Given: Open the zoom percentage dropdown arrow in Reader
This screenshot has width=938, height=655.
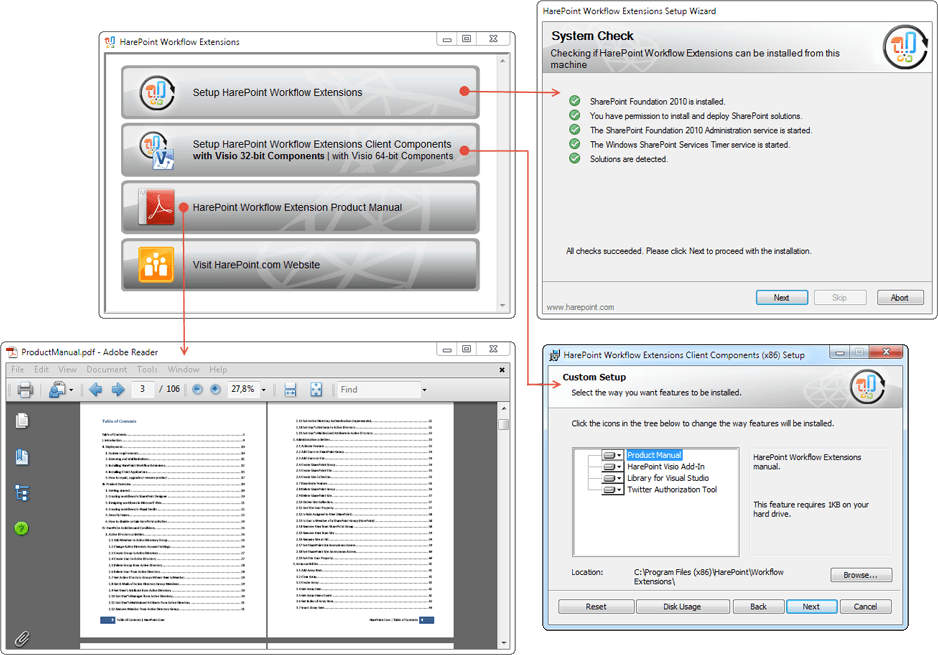Looking at the screenshot, I should 263,390.
